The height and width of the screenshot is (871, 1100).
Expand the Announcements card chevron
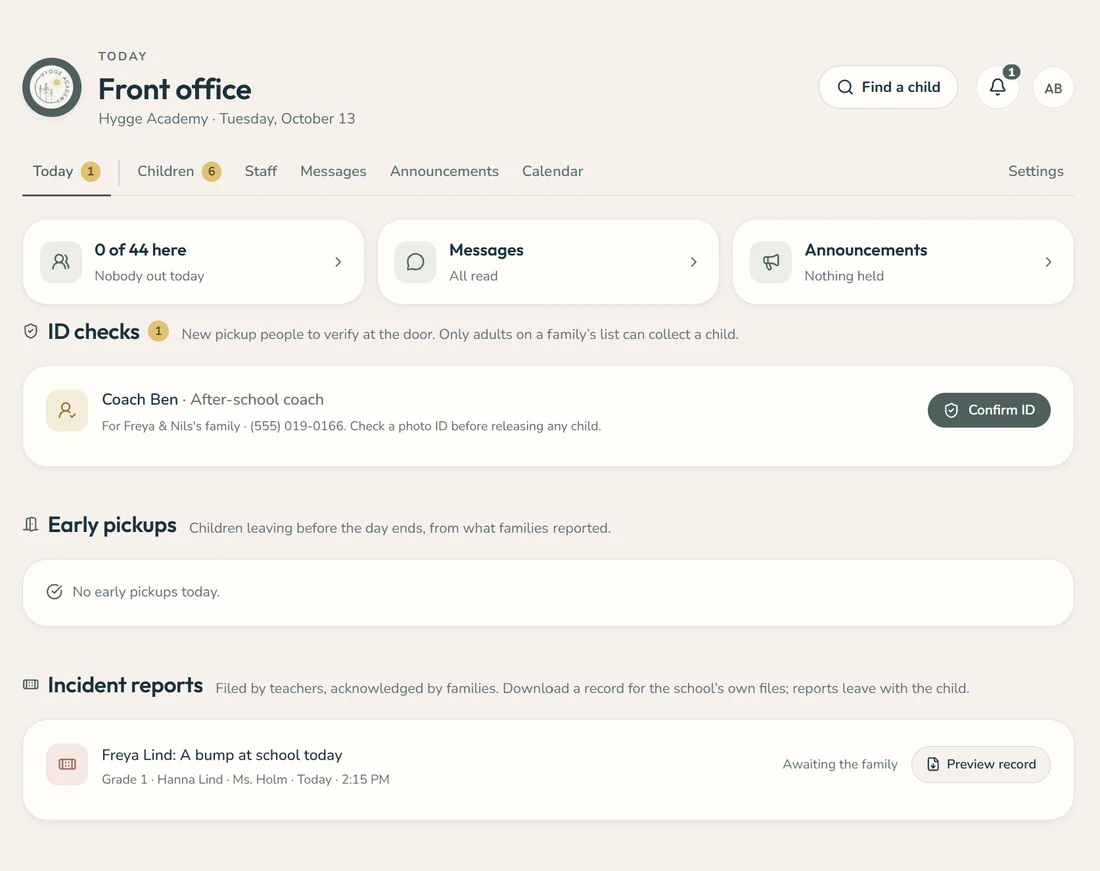1048,262
